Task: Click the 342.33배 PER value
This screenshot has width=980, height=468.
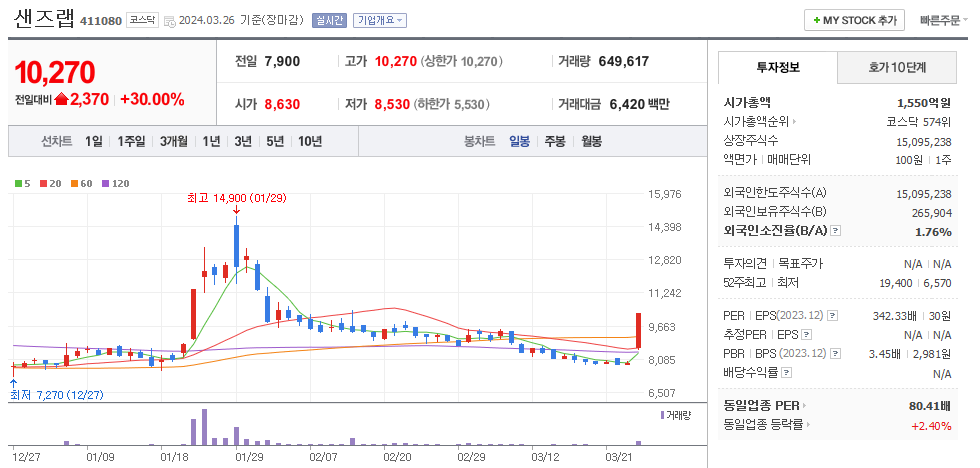Action: [x=894, y=316]
